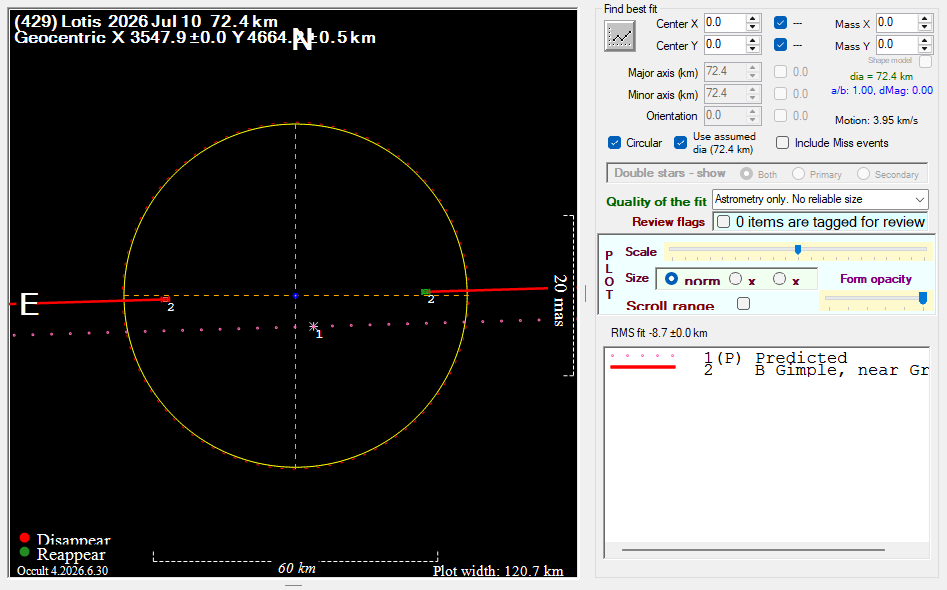
Task: Click the Scale slider handle
Action: point(798,249)
